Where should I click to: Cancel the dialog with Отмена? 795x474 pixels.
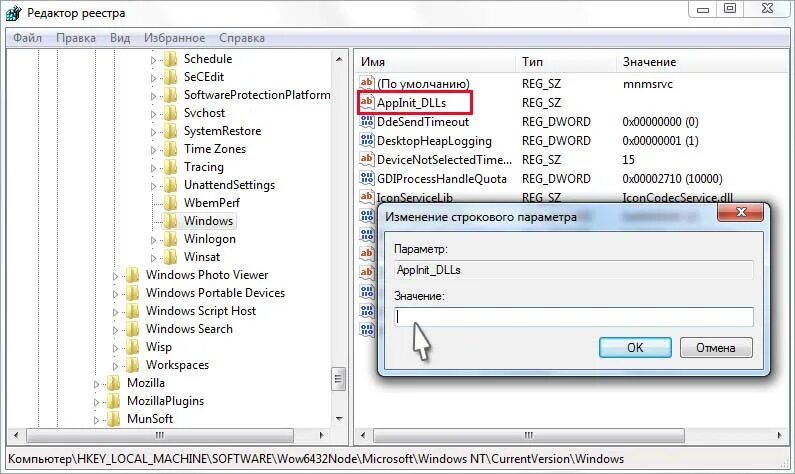[x=716, y=348]
